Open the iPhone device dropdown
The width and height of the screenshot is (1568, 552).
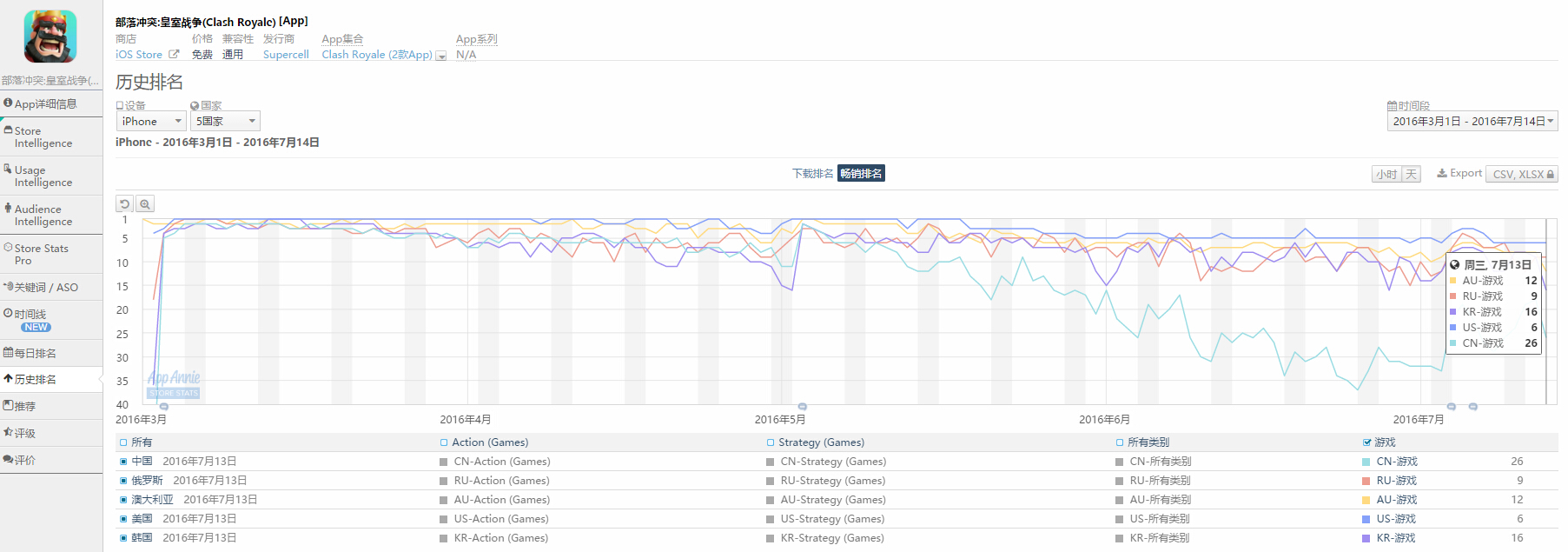[151, 122]
